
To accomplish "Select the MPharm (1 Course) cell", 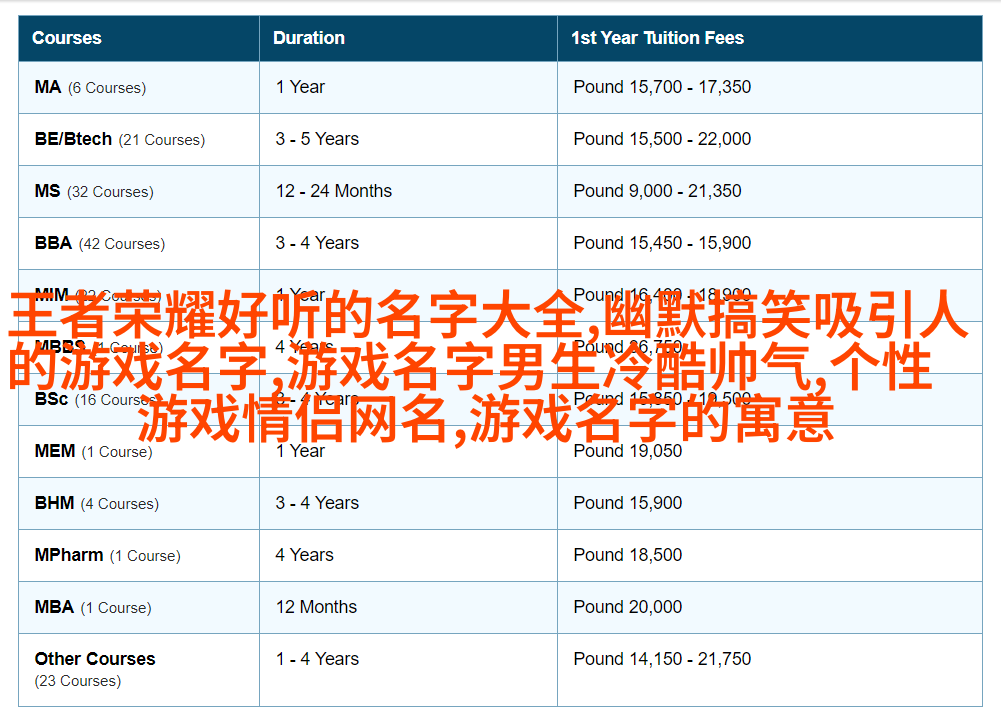I will click(139, 555).
